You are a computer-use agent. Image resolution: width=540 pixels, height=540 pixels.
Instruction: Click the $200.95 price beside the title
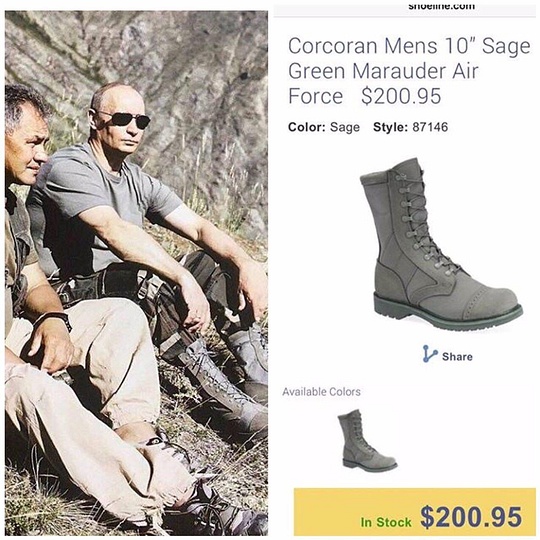401,96
